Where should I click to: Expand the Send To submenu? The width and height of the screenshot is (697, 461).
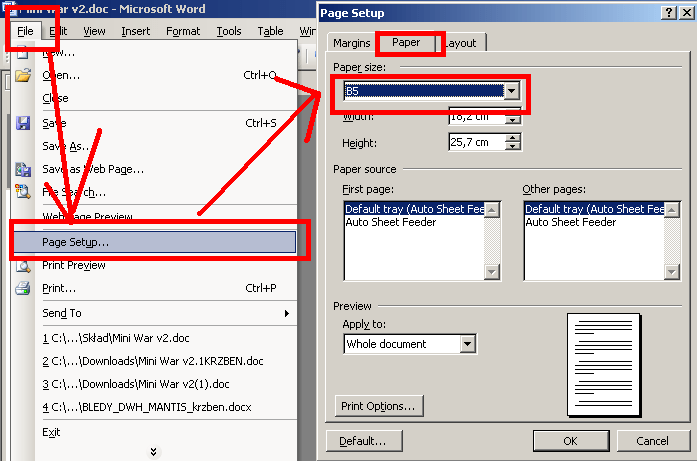pyautogui.click(x=286, y=313)
